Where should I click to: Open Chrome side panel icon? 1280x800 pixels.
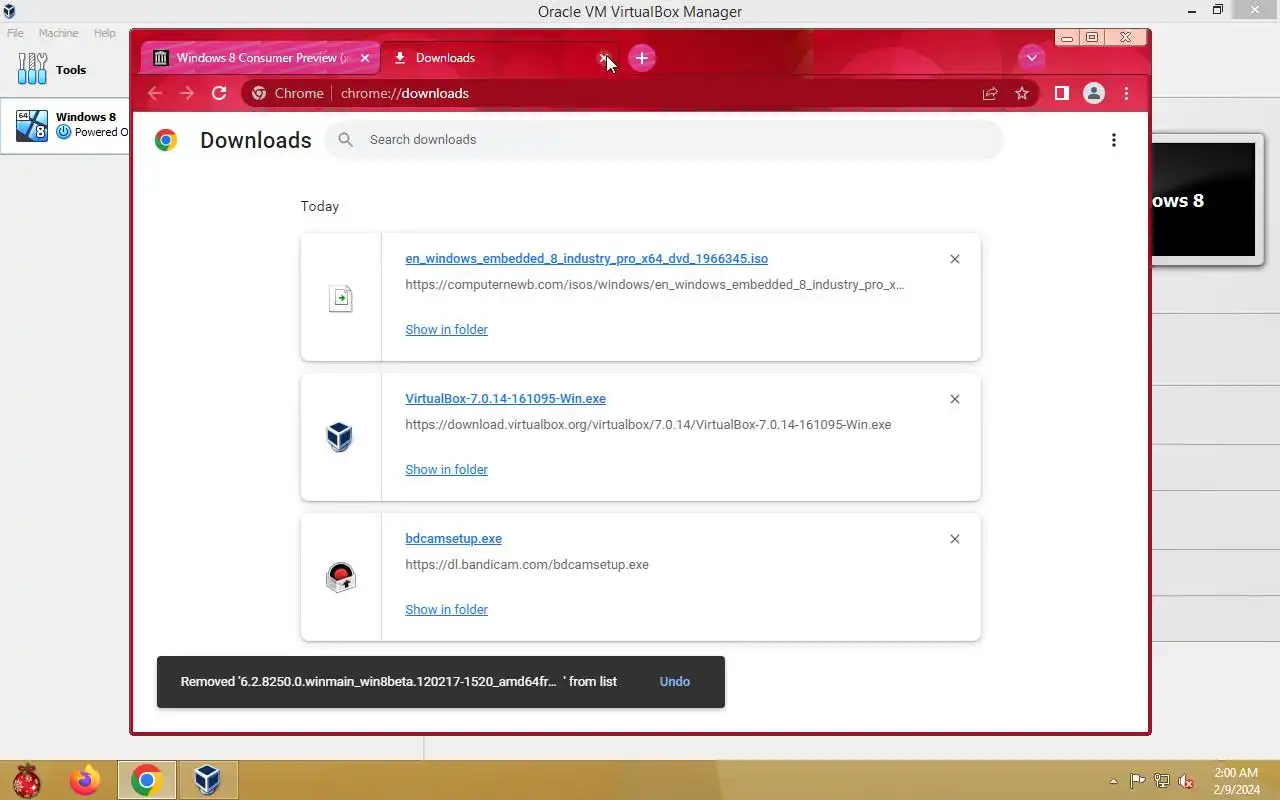point(1062,93)
